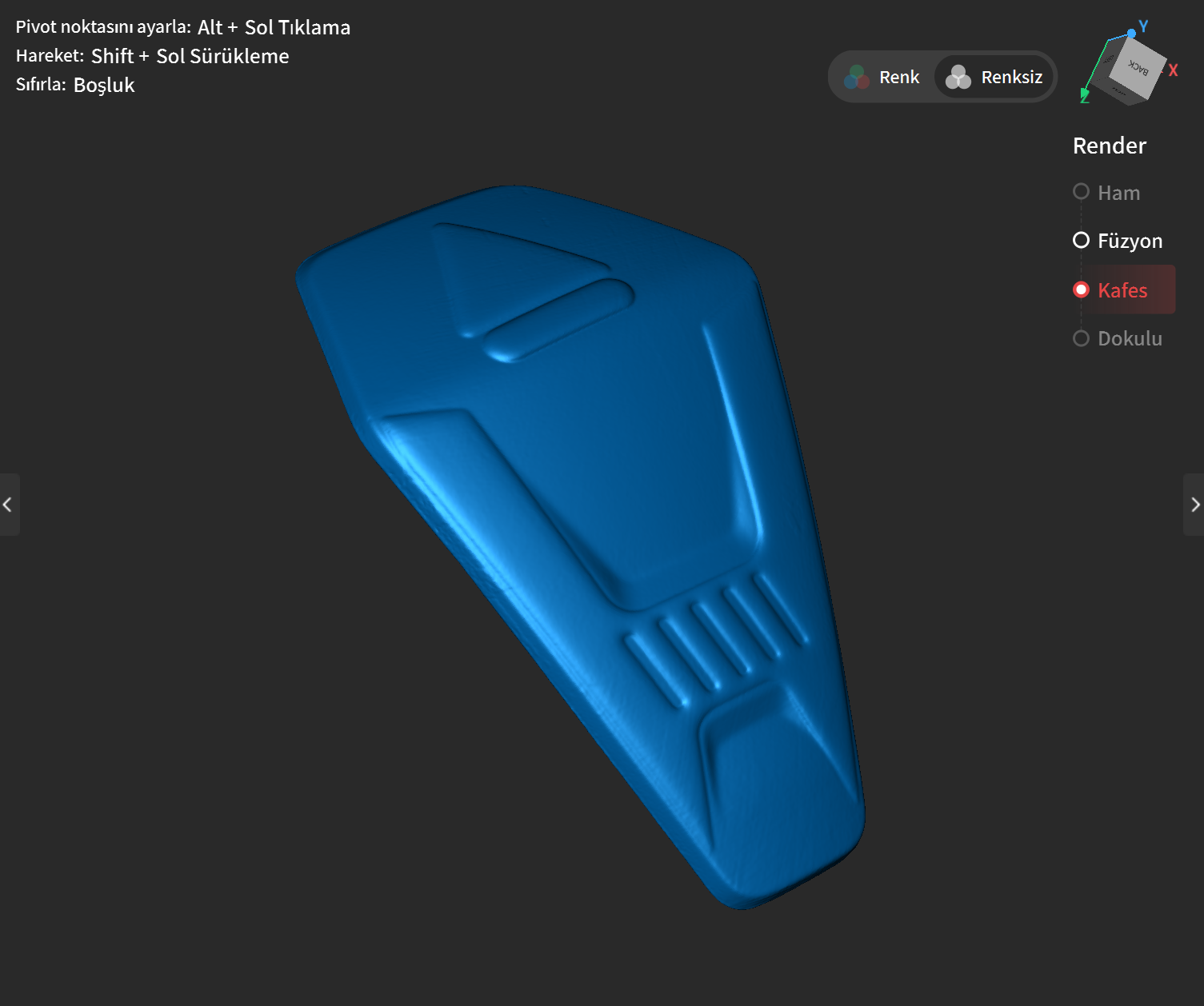Click the X axis label on gizmo

tap(1173, 70)
